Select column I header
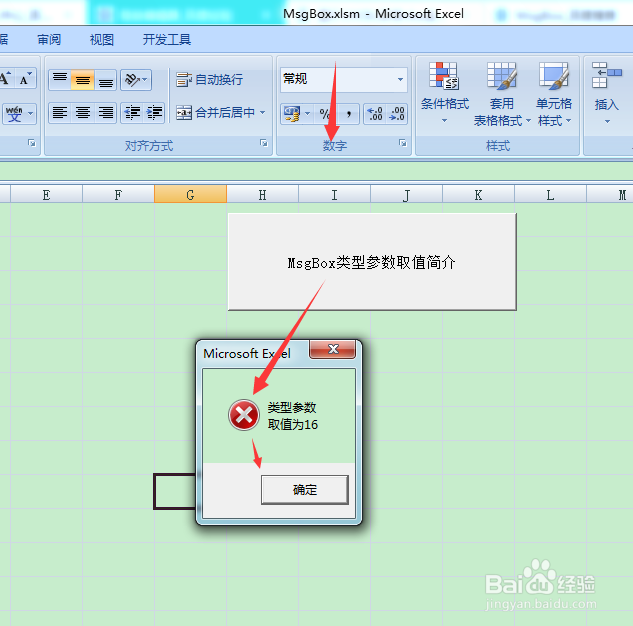This screenshot has width=633, height=626. pyautogui.click(x=334, y=195)
